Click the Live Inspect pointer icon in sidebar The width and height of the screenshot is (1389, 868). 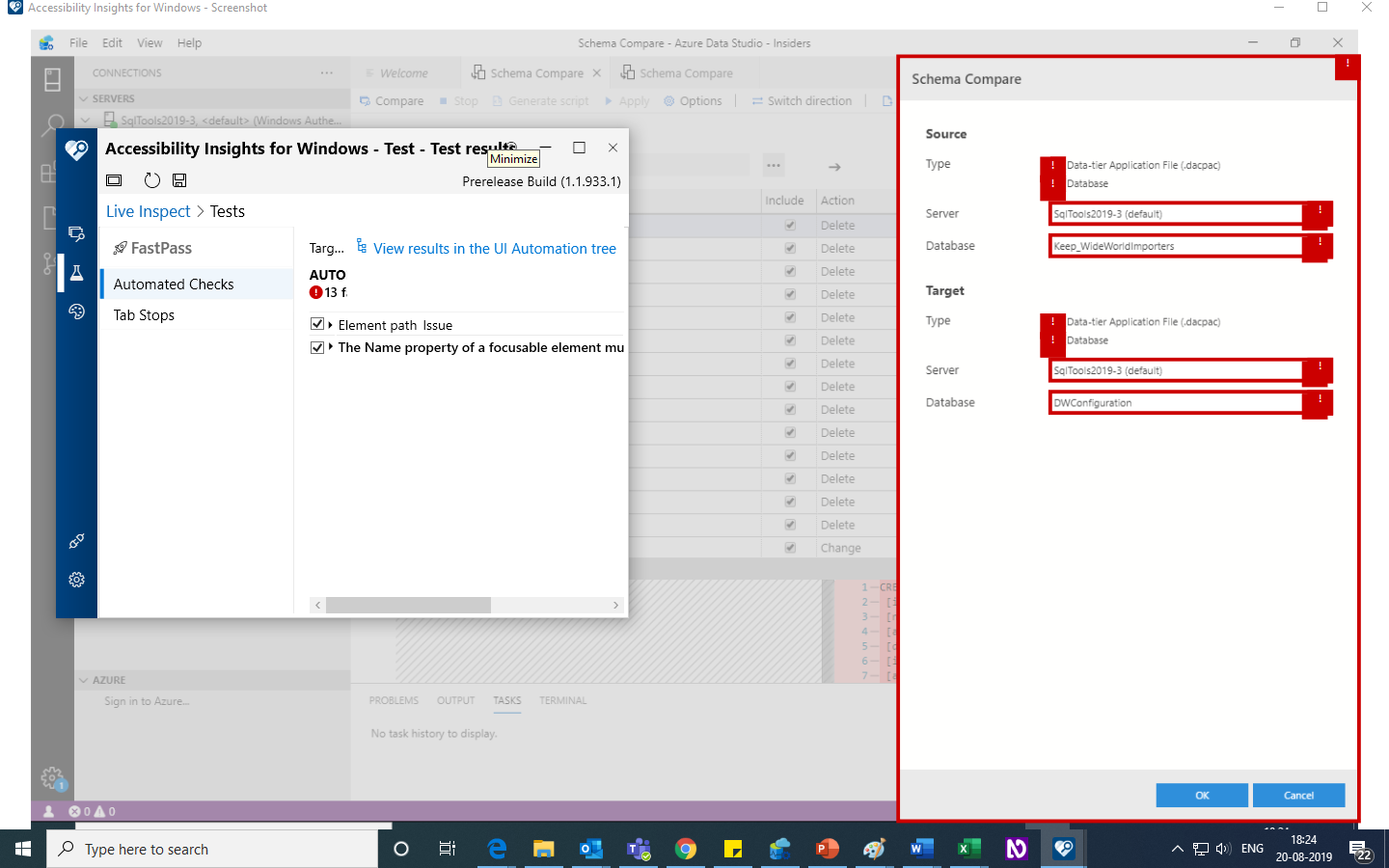[x=76, y=233]
